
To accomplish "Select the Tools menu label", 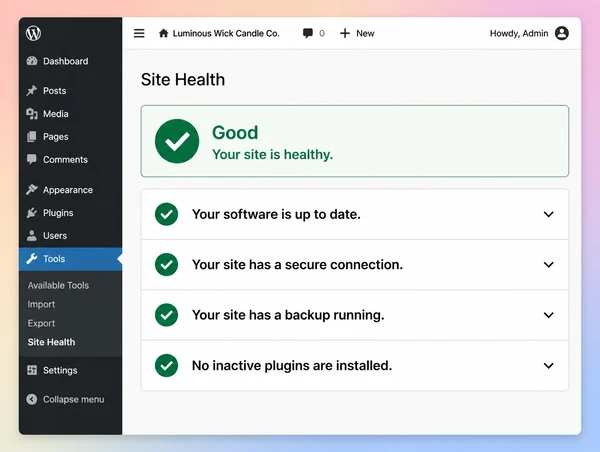I will click(54, 259).
